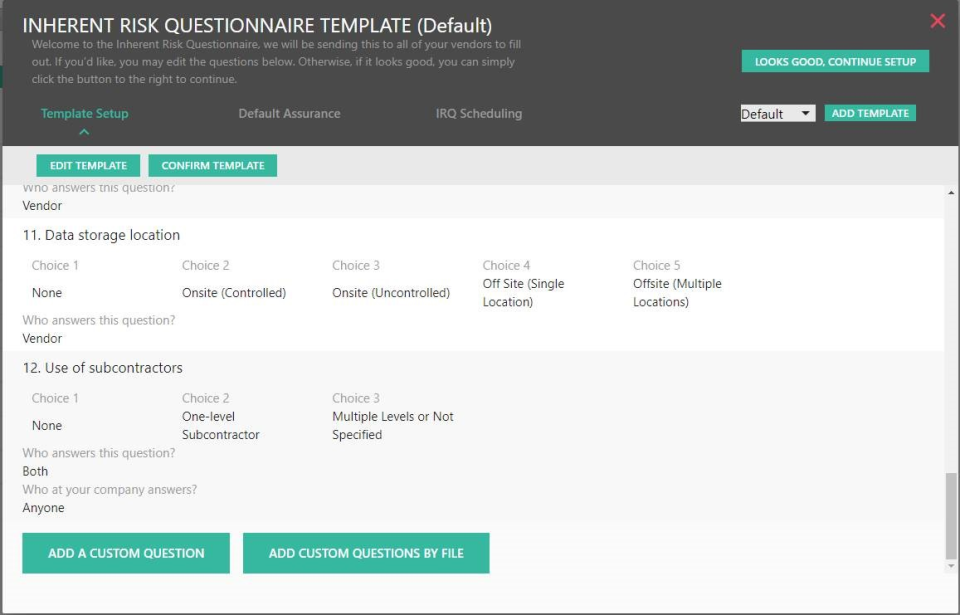960x615 pixels.
Task: Click ADD CUSTOM QUESTIONS BY FILE
Action: tap(366, 552)
